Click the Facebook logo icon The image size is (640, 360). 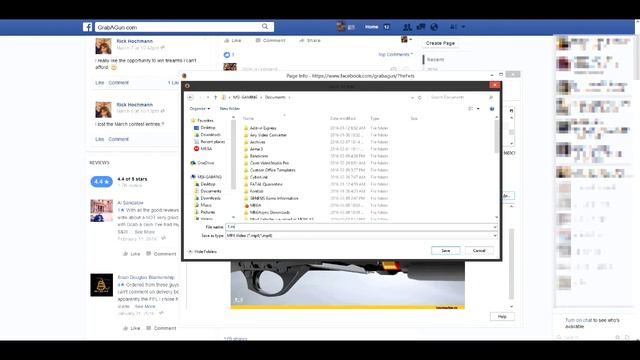[87, 27]
